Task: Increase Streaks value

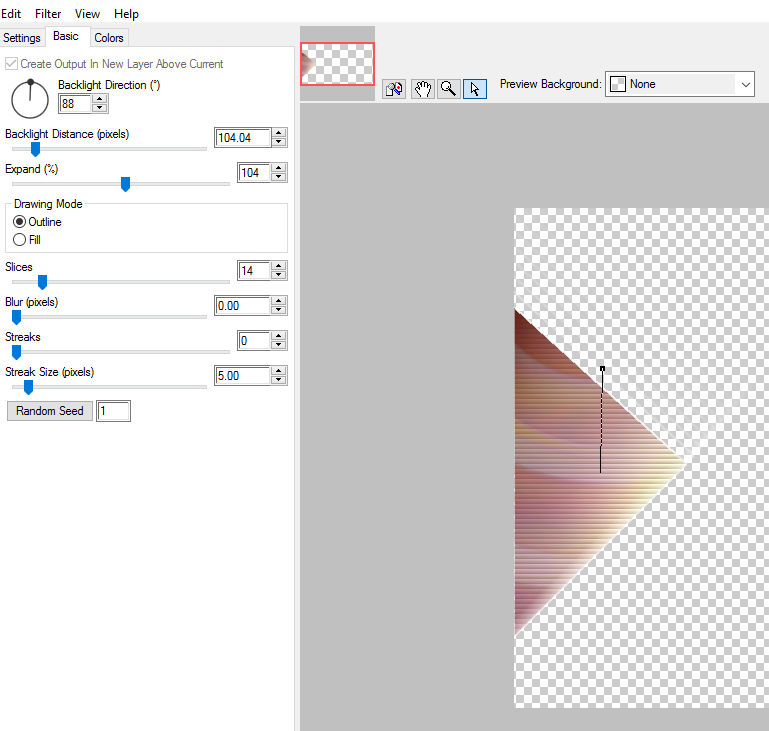Action: 279,336
